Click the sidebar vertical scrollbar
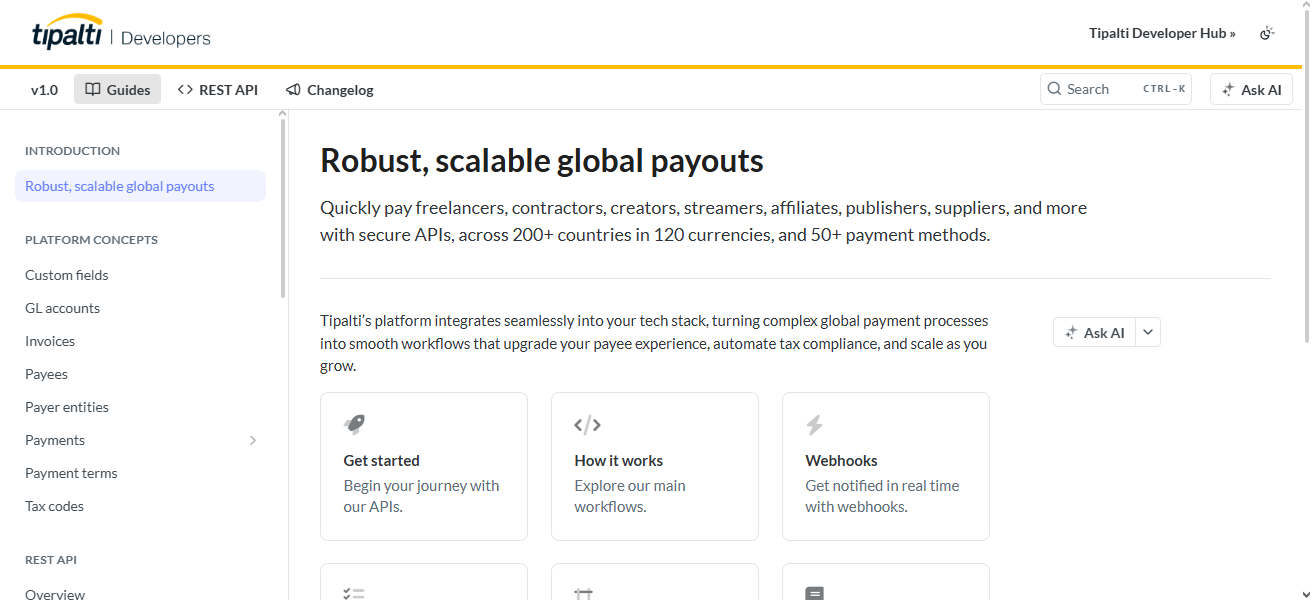The image size is (1312, 600). pos(283,210)
